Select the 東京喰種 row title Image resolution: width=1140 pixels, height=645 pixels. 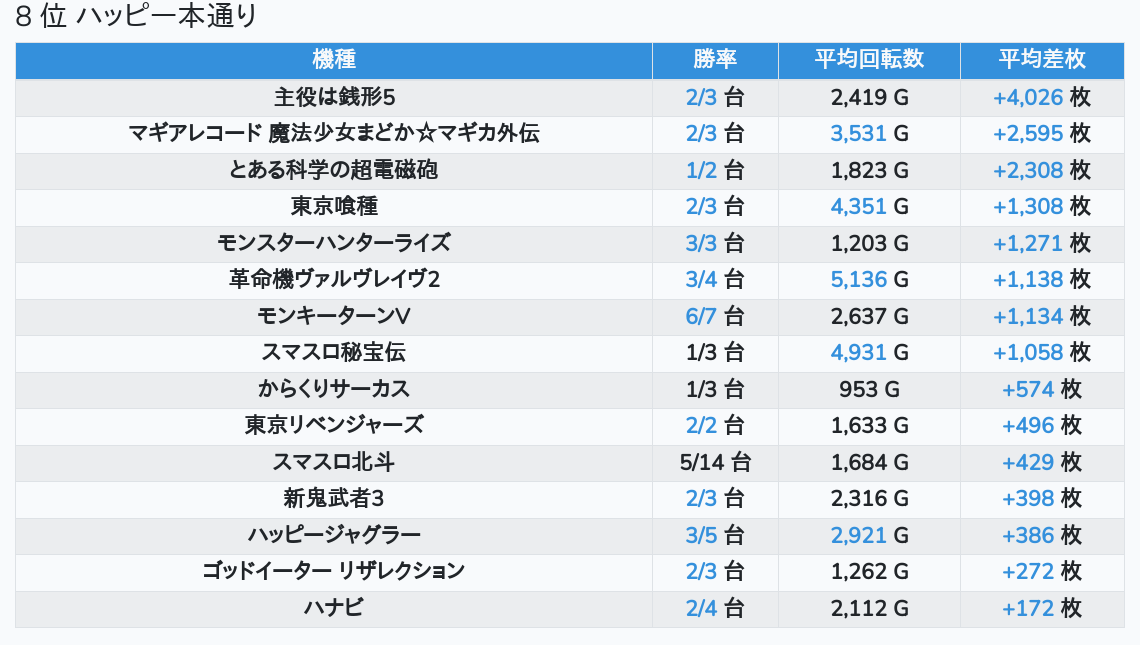pos(334,206)
